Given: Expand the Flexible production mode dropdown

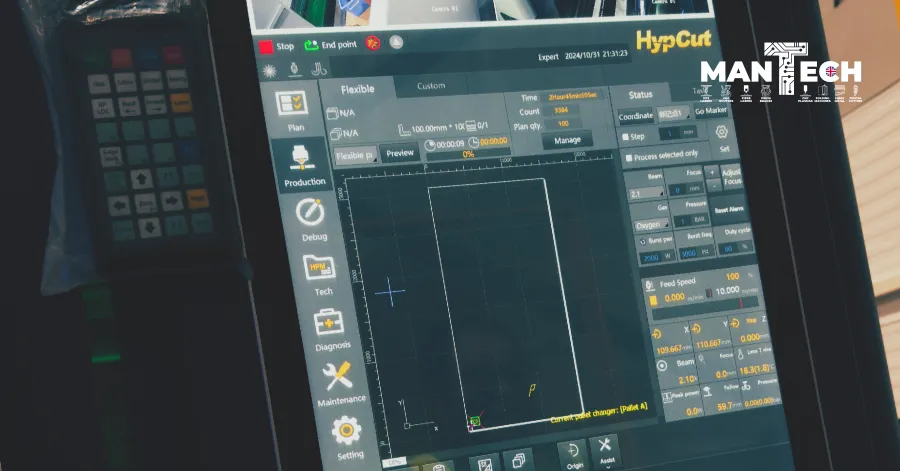Looking at the screenshot, I should pos(355,156).
